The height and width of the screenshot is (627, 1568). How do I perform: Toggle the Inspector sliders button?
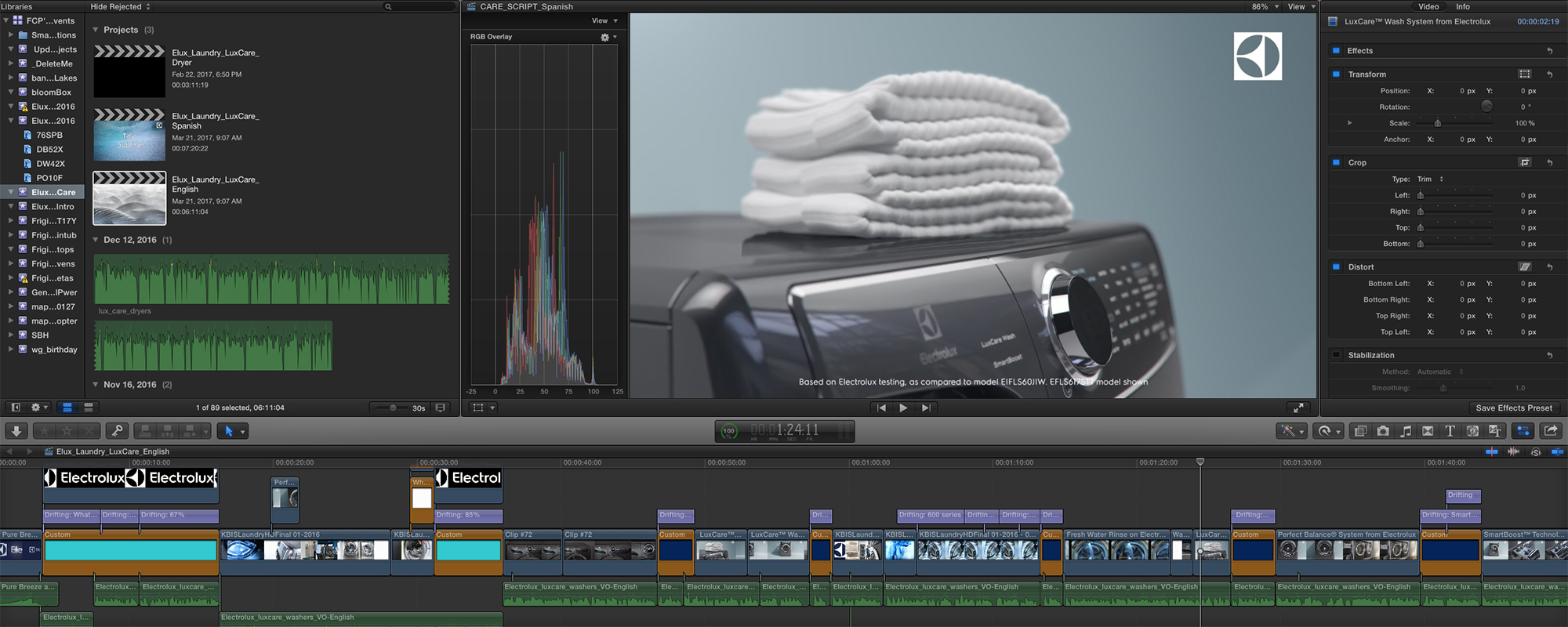coord(1523,431)
